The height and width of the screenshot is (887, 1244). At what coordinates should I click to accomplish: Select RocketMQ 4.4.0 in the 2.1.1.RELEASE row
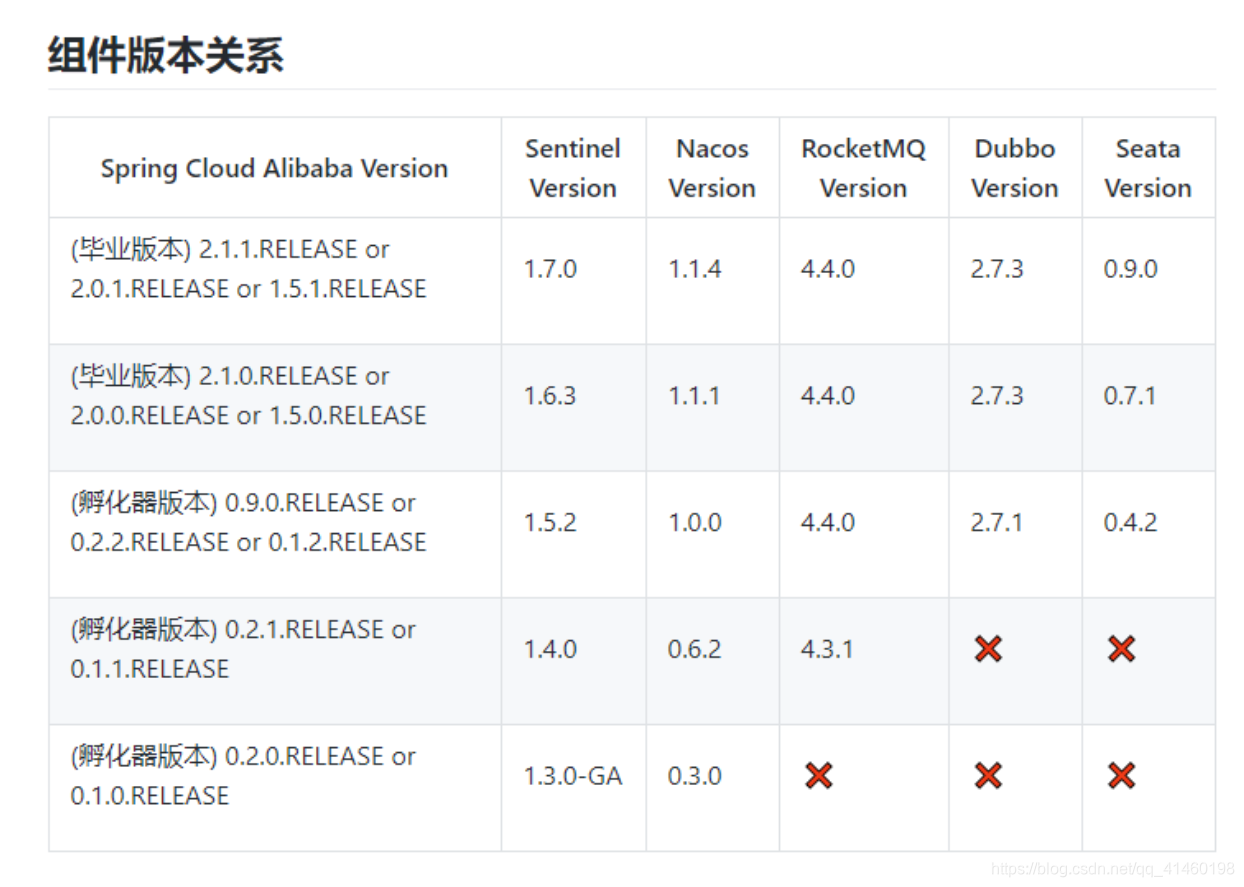tap(828, 269)
